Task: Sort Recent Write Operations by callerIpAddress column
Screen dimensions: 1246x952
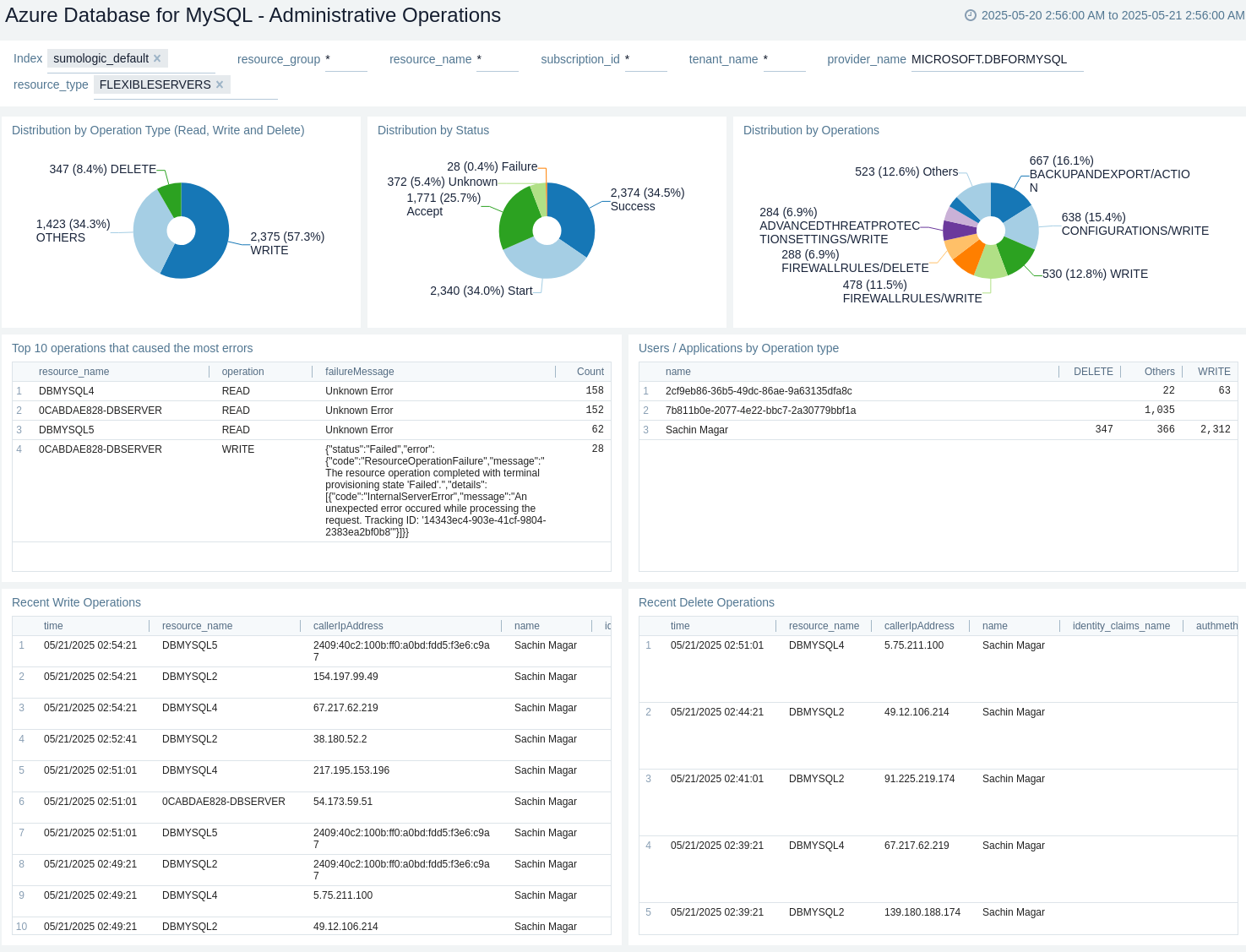Action: pos(348,626)
